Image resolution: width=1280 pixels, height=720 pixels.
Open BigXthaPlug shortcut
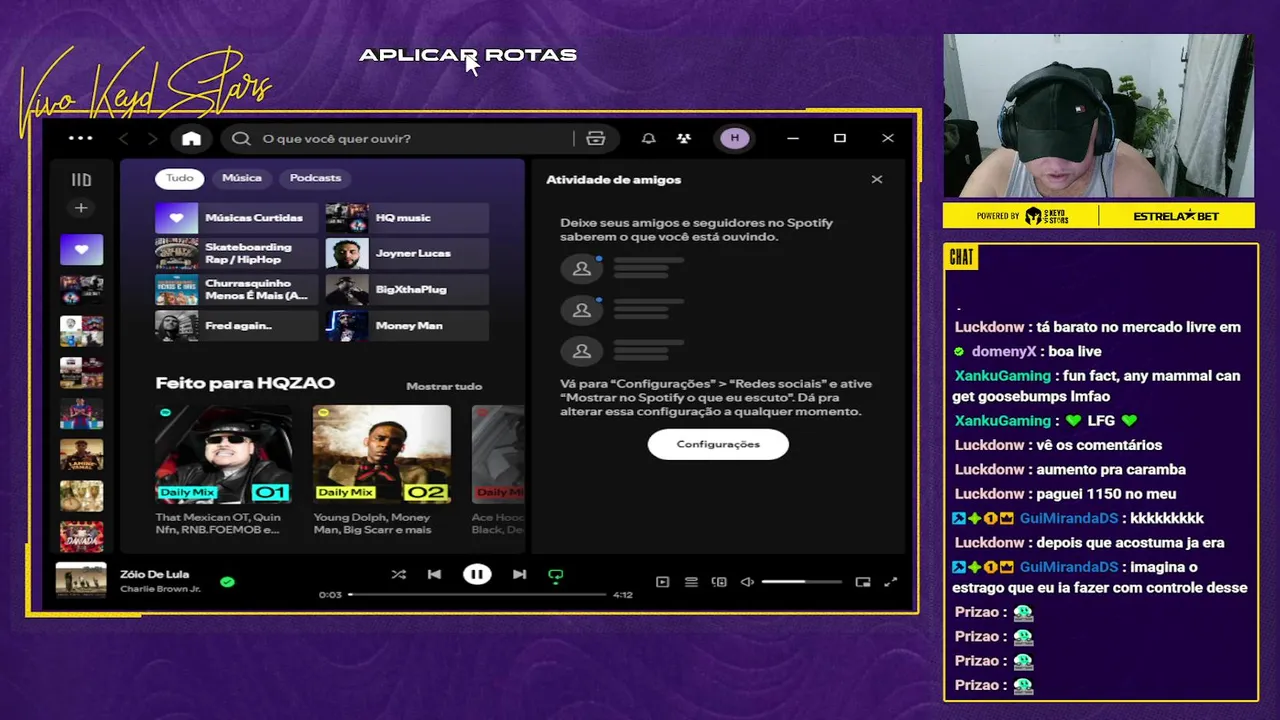pyautogui.click(x=407, y=290)
